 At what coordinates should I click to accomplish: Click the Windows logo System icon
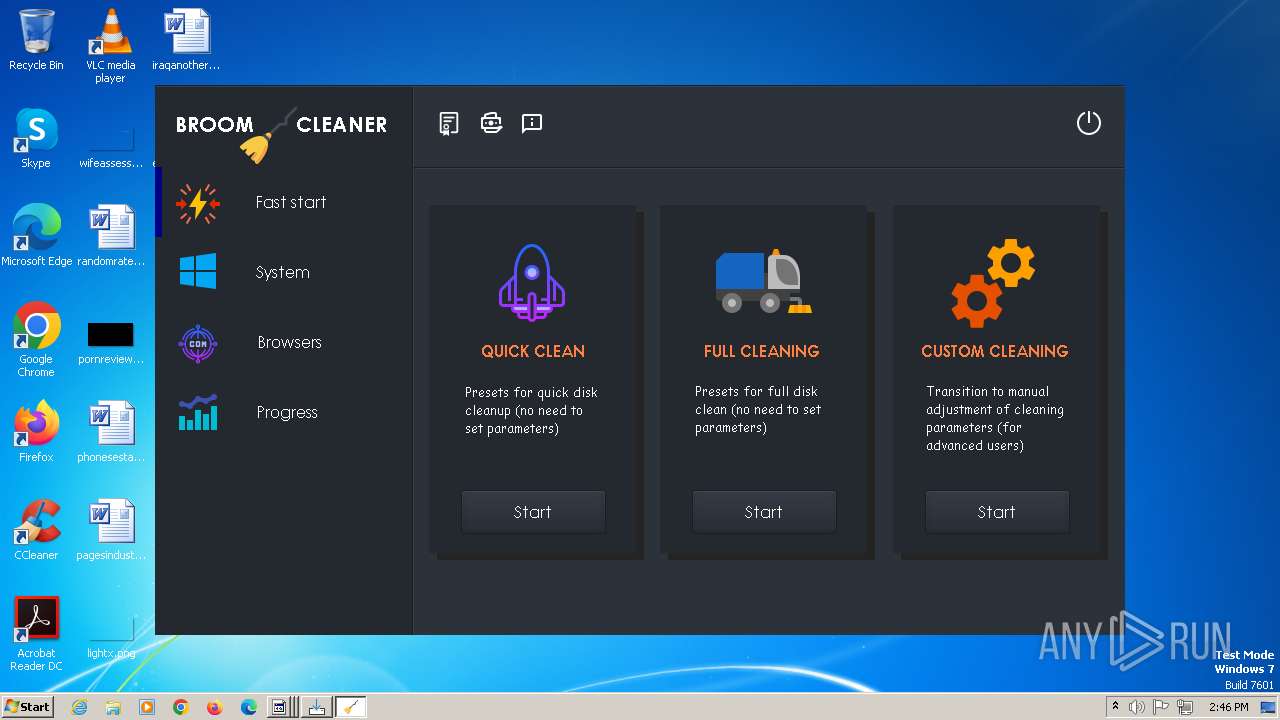click(198, 271)
